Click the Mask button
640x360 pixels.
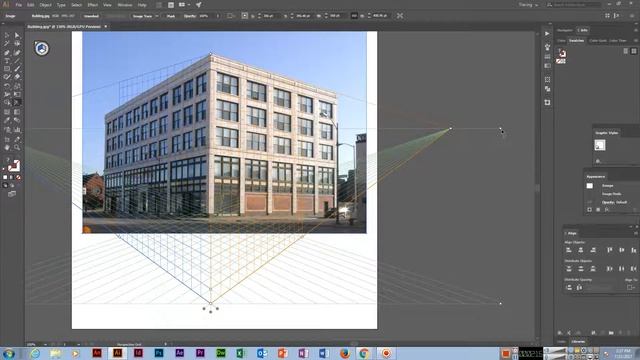click(x=171, y=16)
